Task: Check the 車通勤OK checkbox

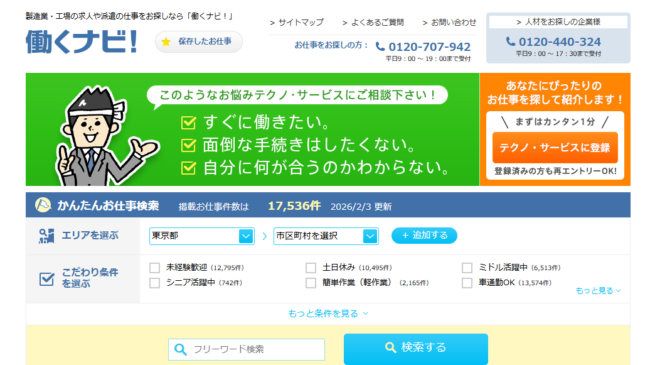Action: (467, 283)
